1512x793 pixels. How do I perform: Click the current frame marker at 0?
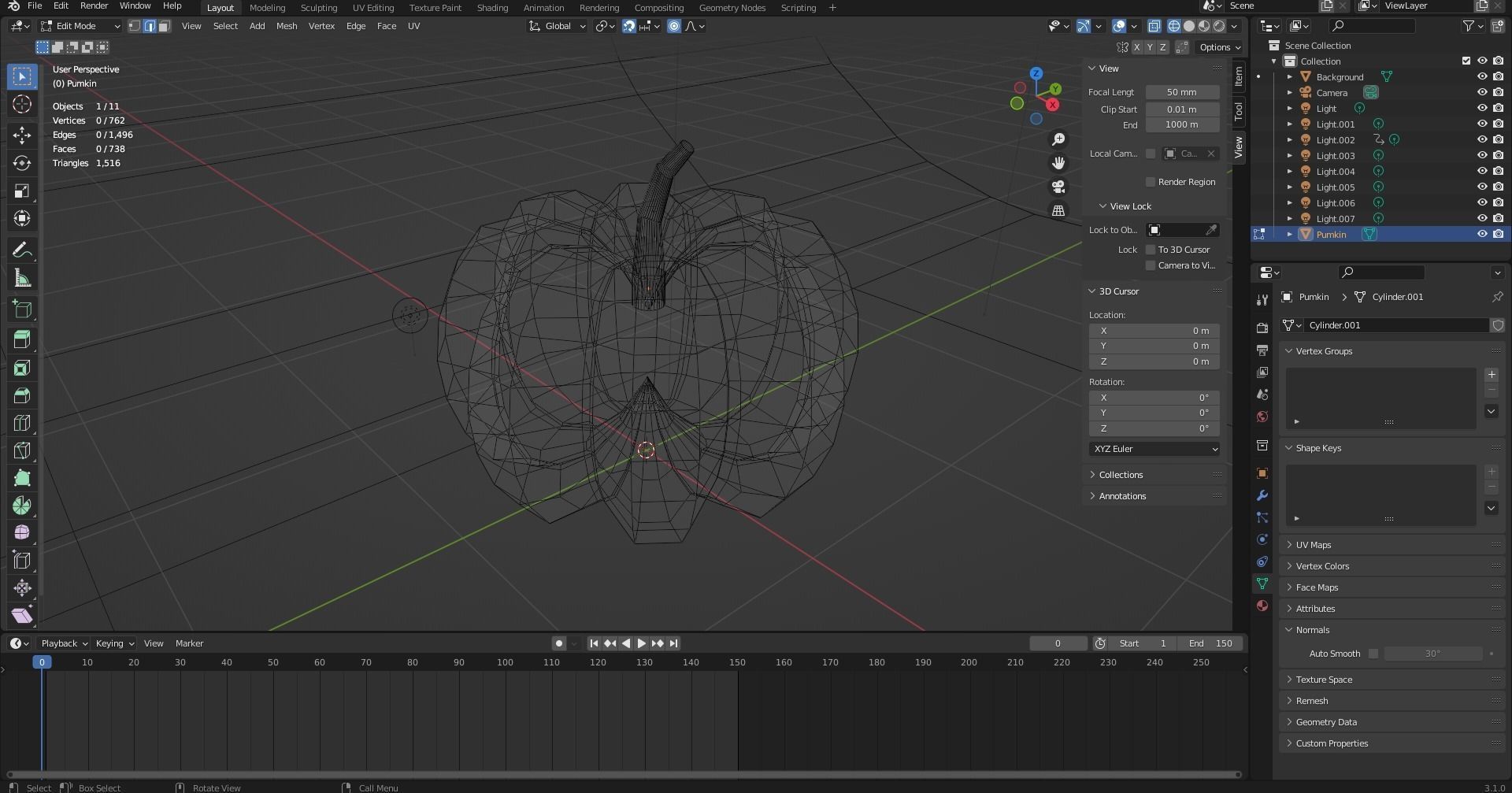(x=42, y=662)
